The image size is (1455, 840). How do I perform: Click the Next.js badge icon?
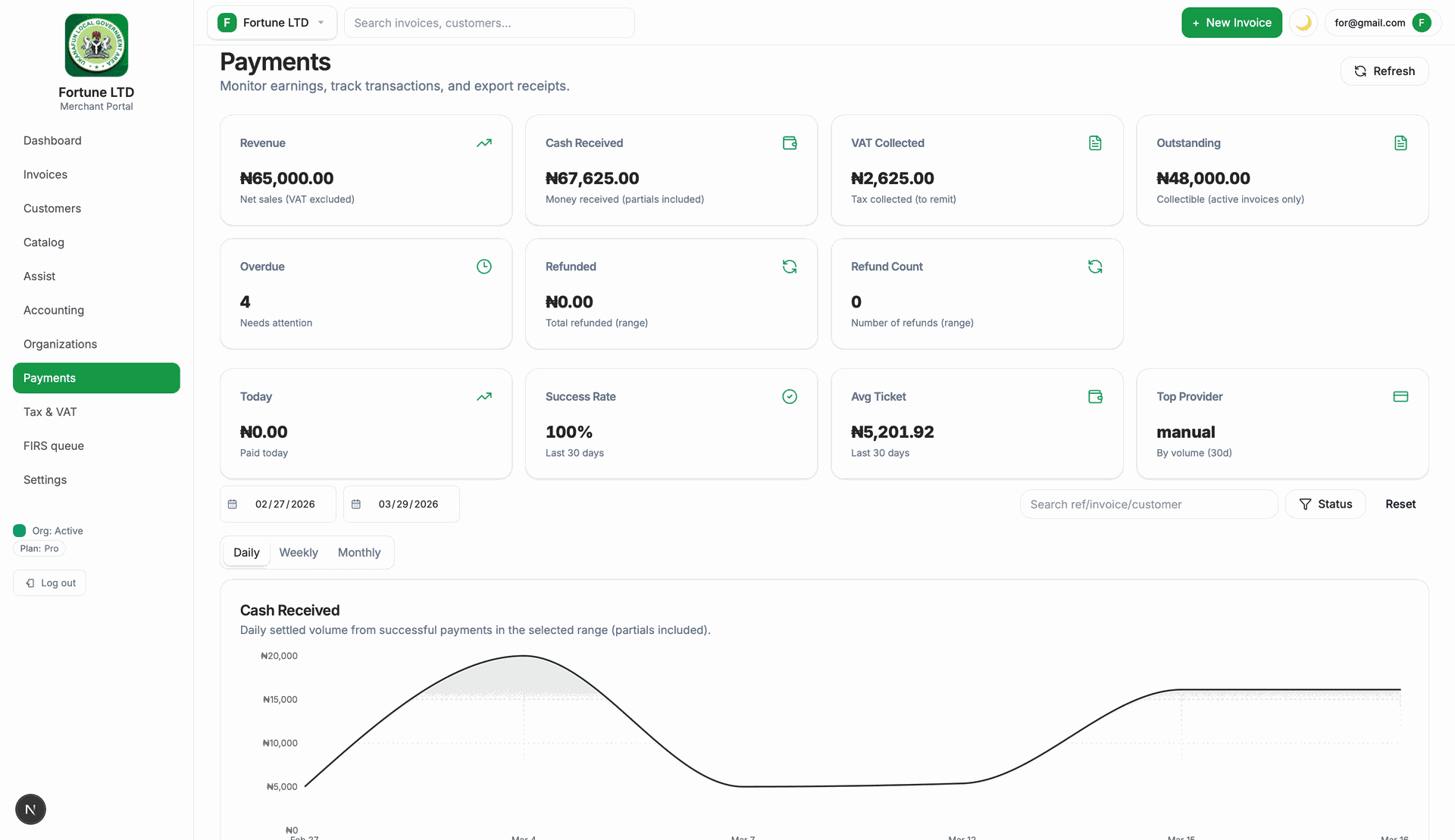[30, 809]
